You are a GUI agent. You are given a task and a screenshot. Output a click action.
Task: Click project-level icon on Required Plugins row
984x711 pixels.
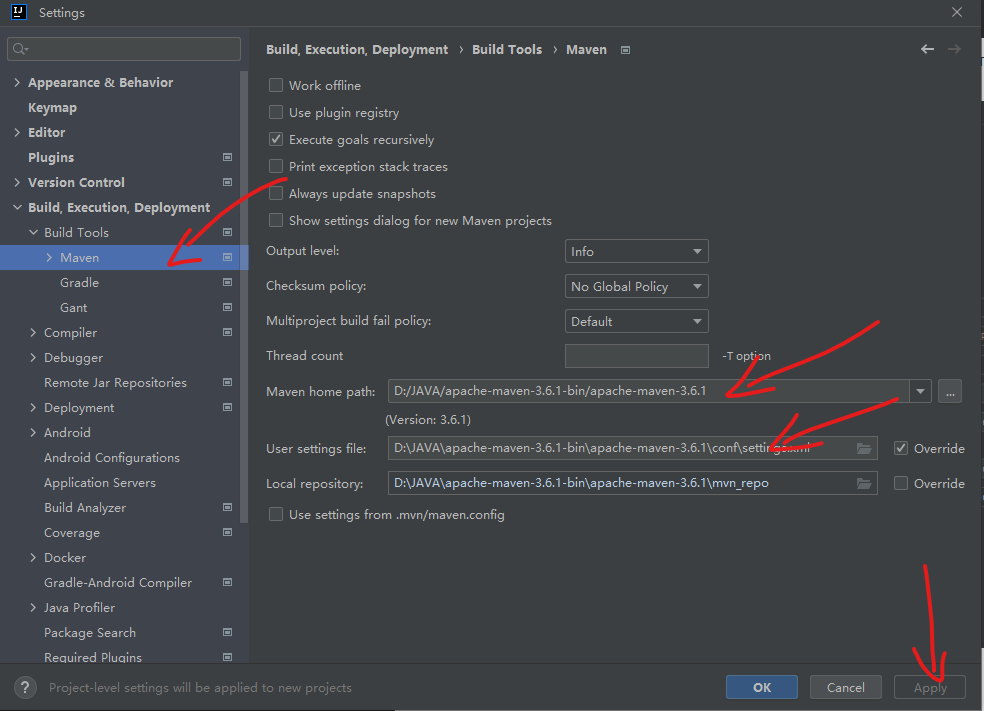coord(228,657)
